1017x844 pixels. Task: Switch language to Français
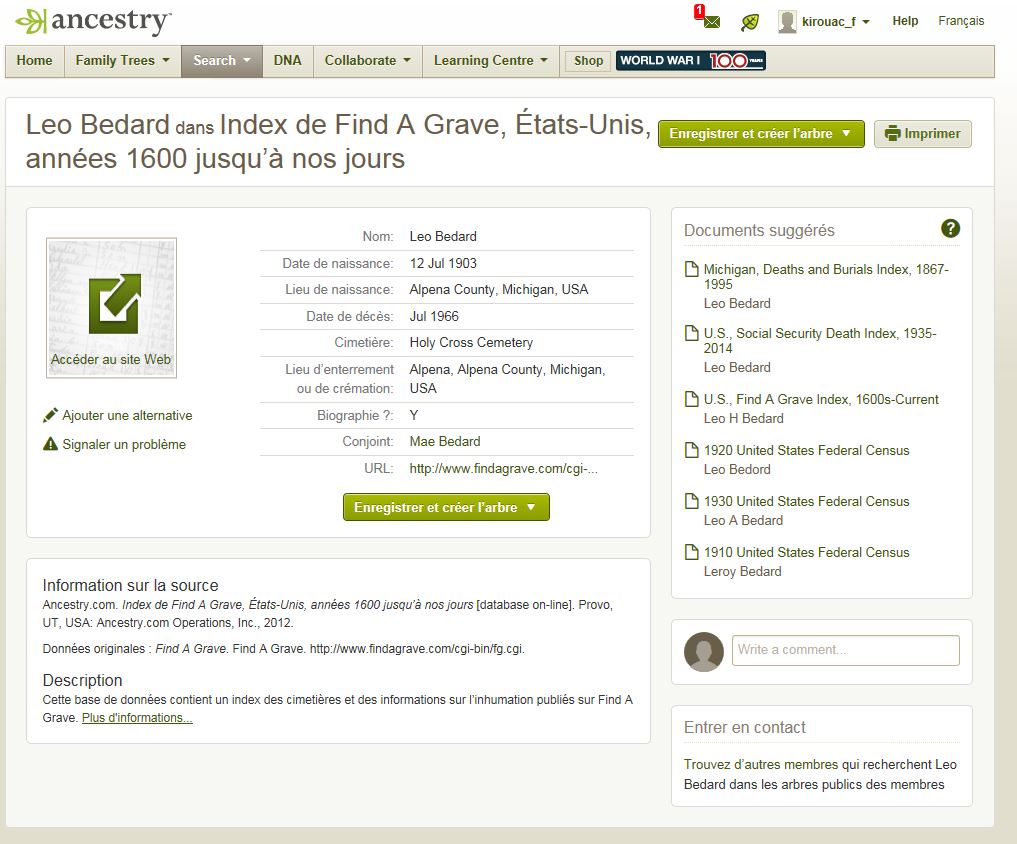coord(961,21)
